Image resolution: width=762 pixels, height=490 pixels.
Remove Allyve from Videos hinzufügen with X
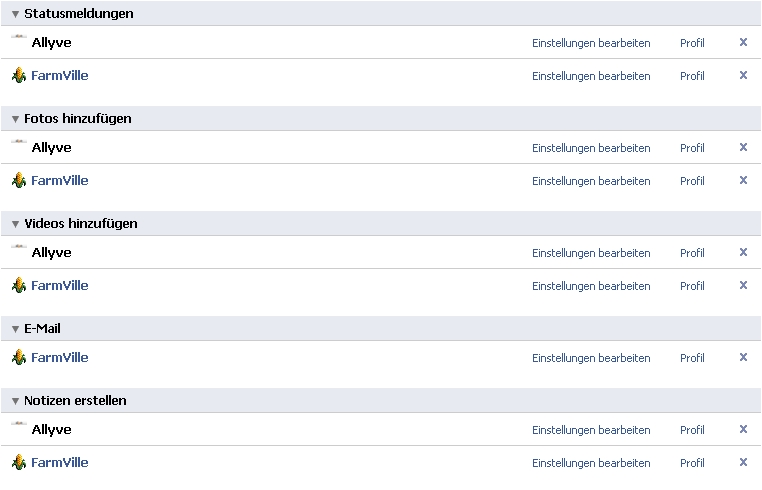[x=743, y=252]
